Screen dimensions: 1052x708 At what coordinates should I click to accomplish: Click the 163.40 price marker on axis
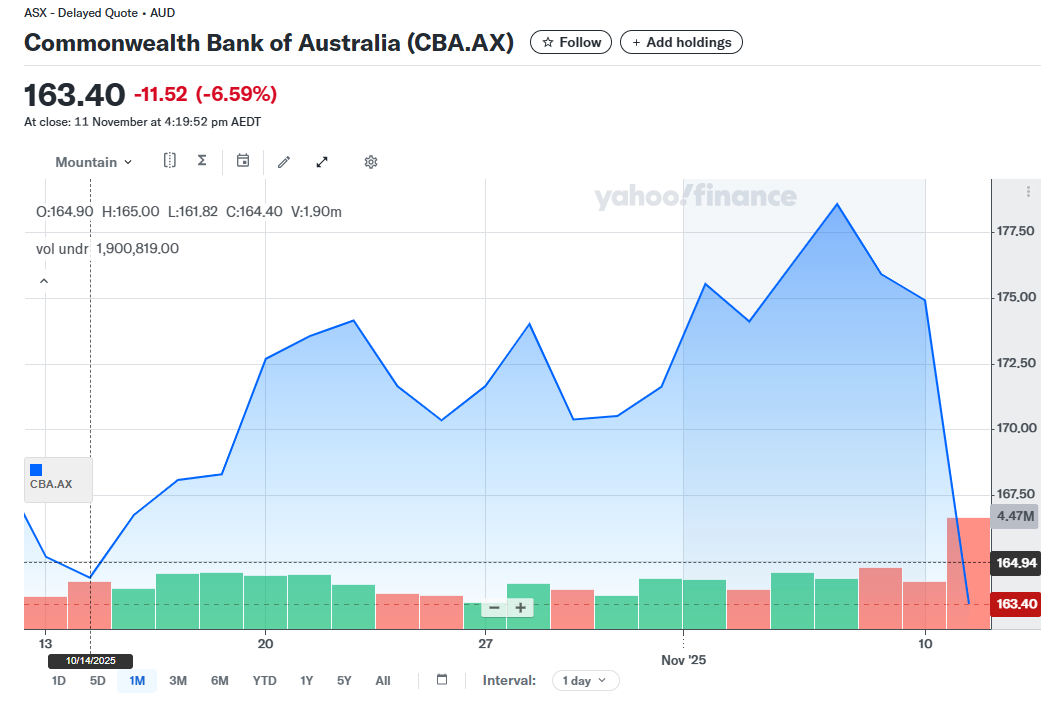pyautogui.click(x=1014, y=604)
